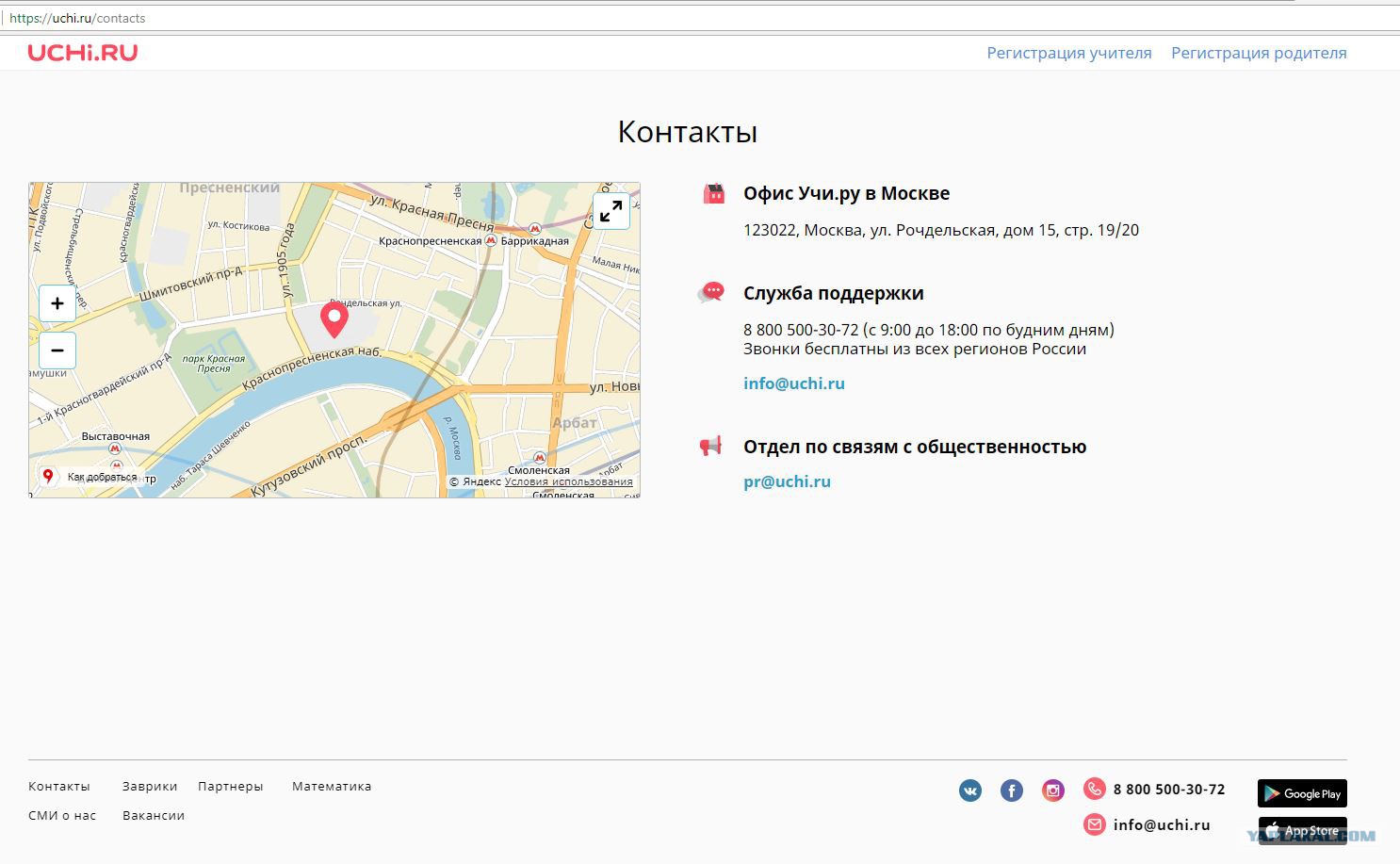Click the office building icon
Image resolution: width=1400 pixels, height=864 pixels.
pos(714,194)
